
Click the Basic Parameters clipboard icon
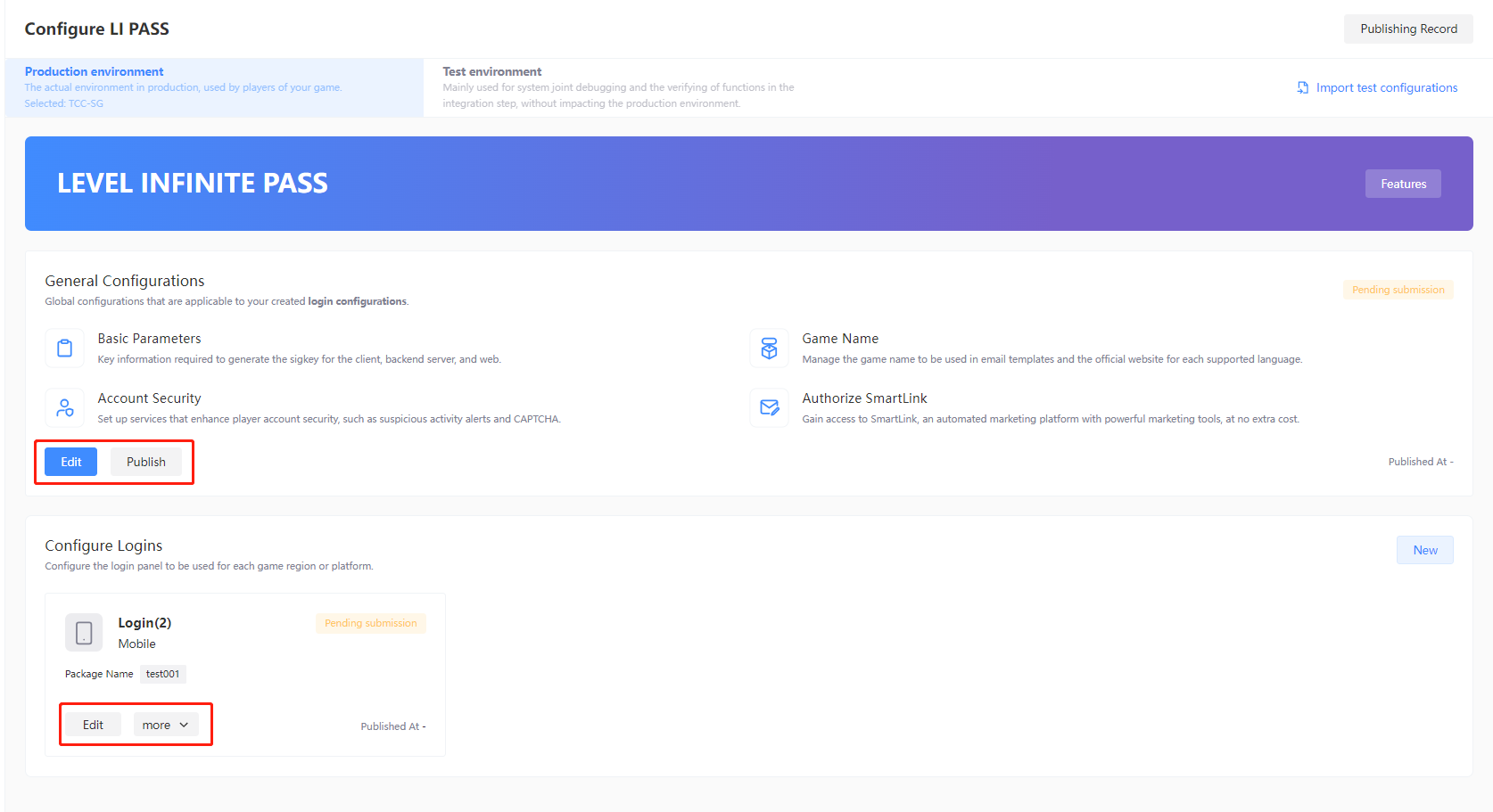click(64, 348)
